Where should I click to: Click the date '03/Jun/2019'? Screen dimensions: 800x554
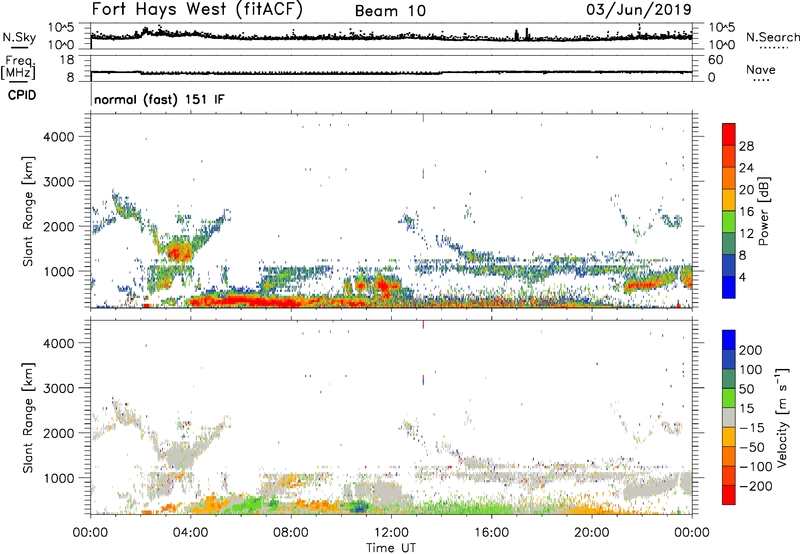(x=638, y=10)
